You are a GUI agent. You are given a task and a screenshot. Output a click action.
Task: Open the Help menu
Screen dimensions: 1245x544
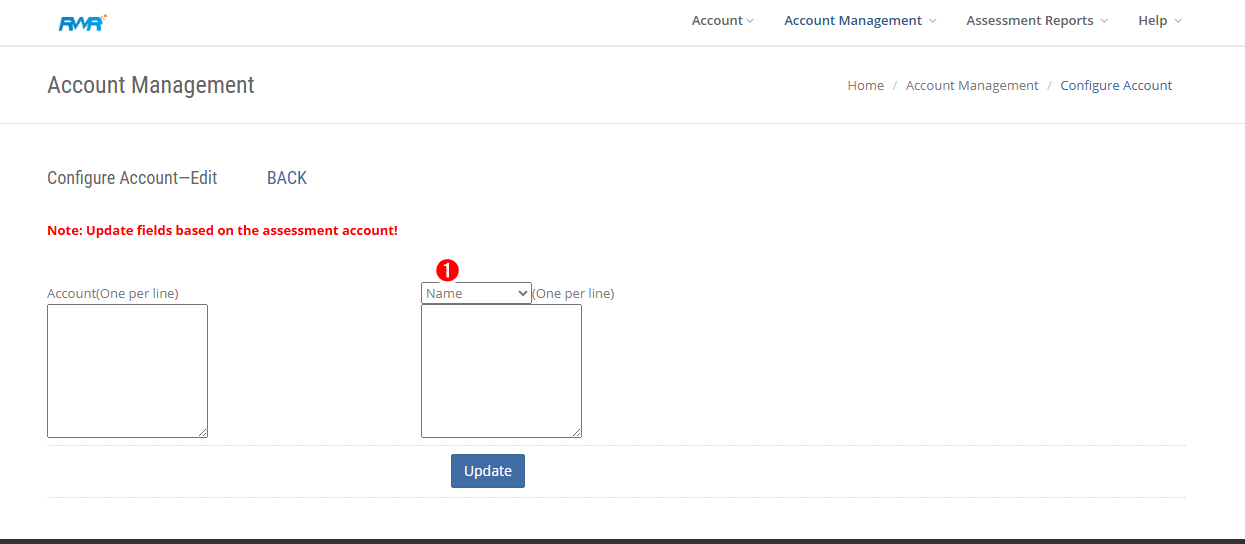pos(1152,21)
